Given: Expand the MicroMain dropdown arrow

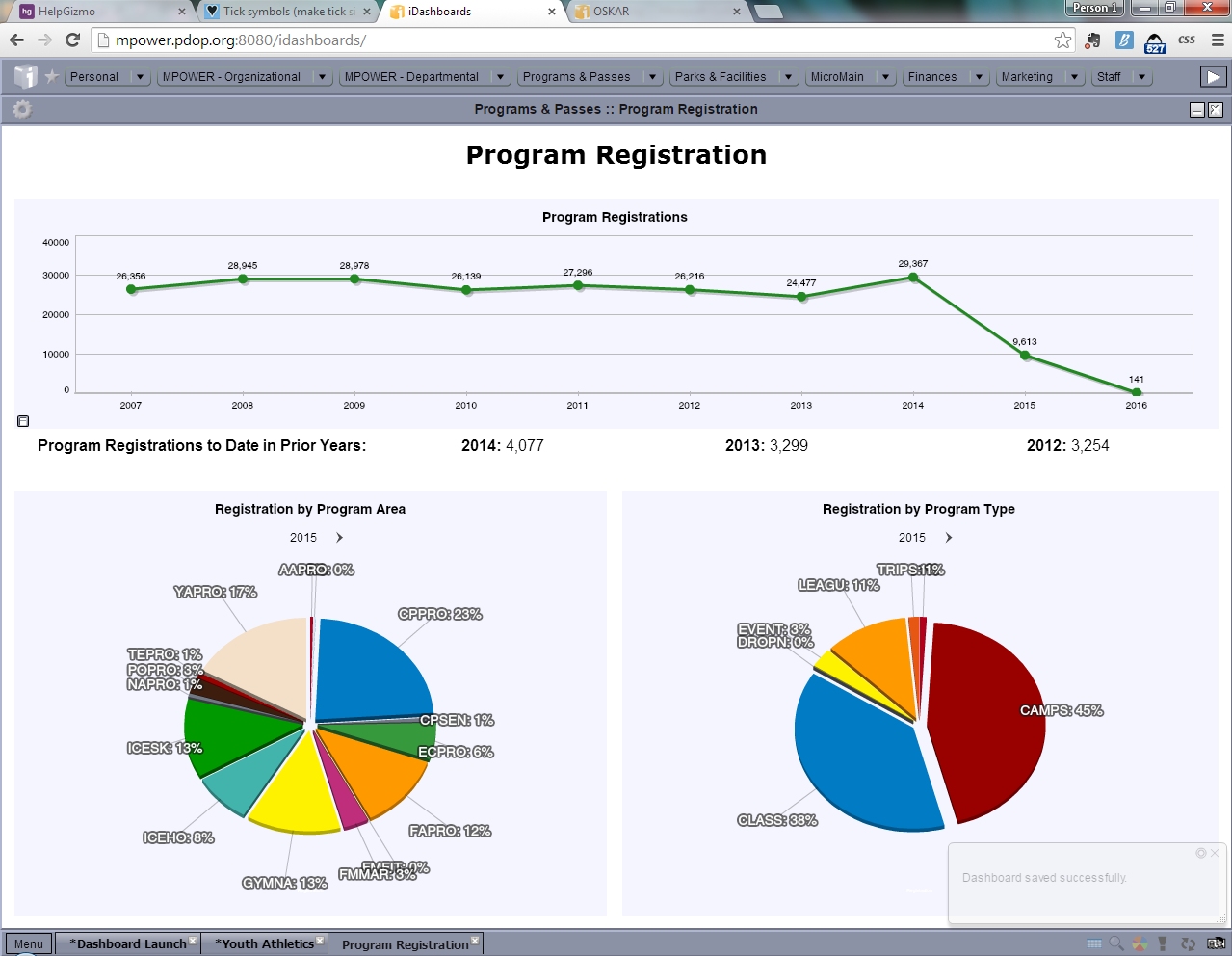Looking at the screenshot, I should (x=886, y=77).
